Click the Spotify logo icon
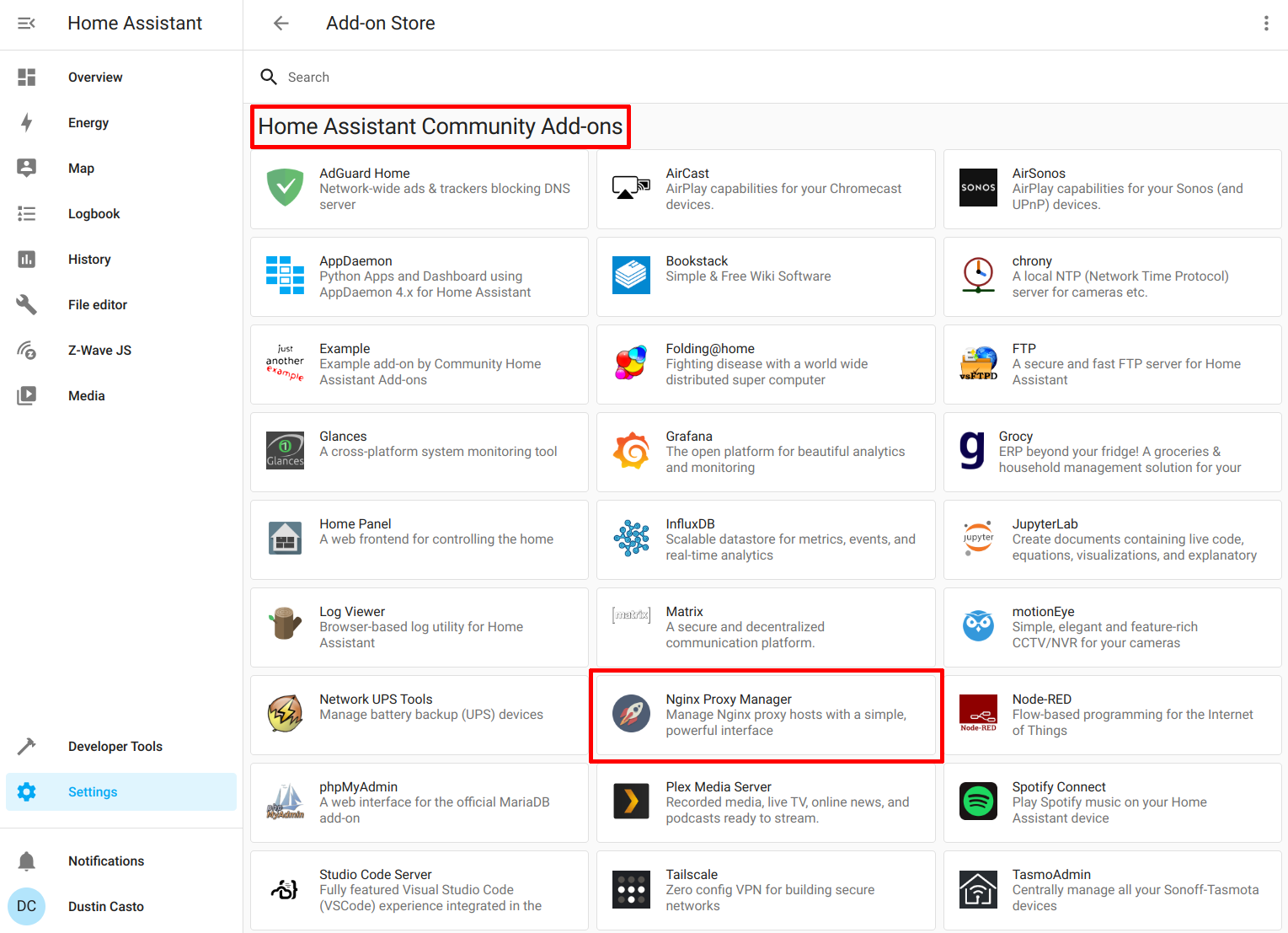 pos(978,802)
